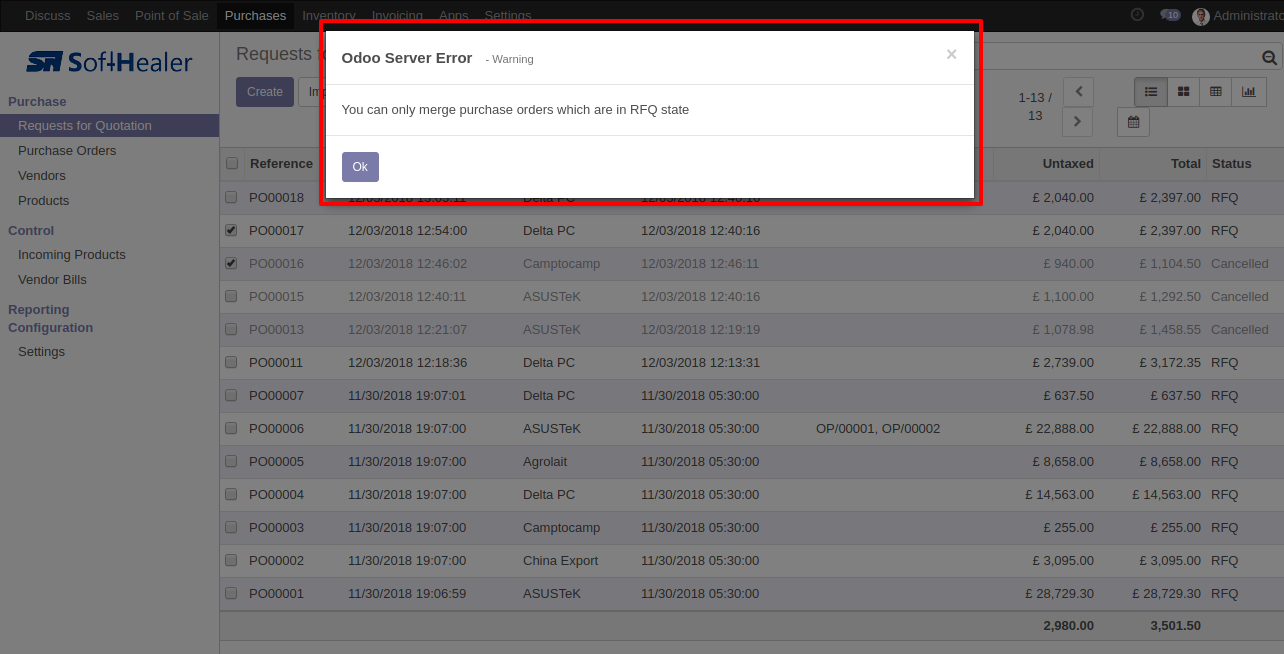Open the Sales menu
The width and height of the screenshot is (1284, 654).
pyautogui.click(x=103, y=15)
